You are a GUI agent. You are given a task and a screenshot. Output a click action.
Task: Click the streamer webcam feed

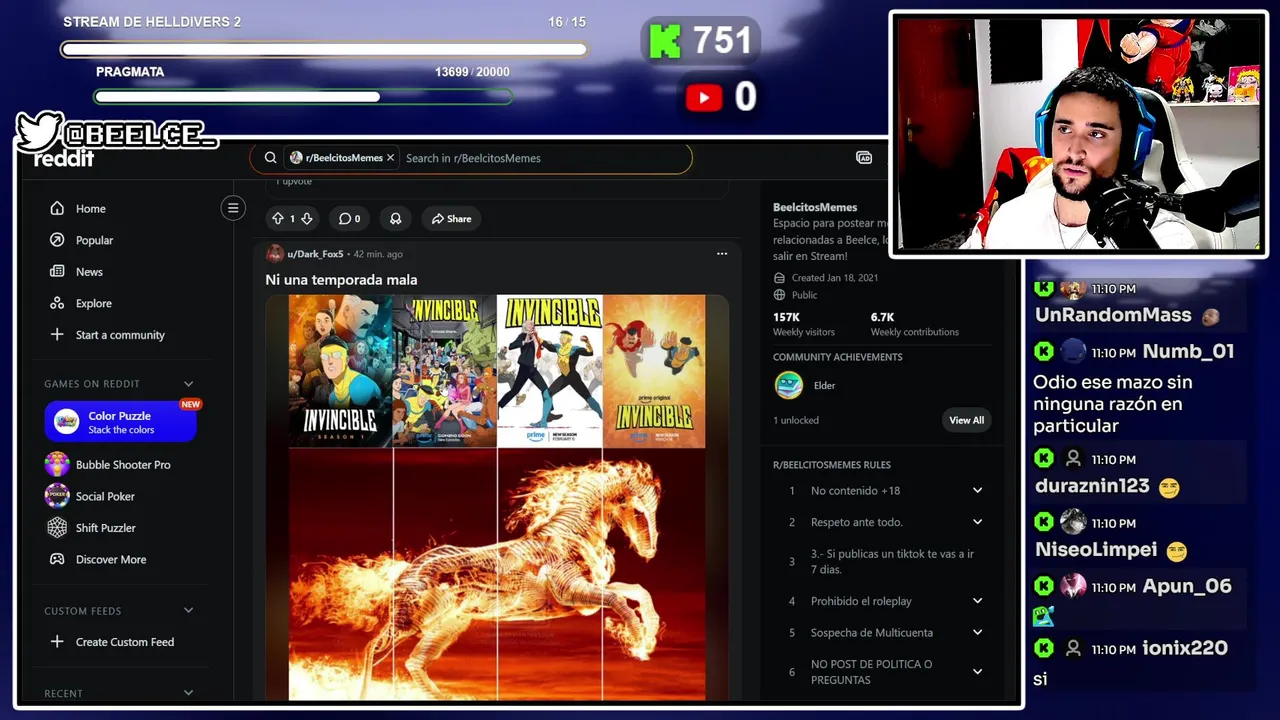click(1078, 134)
